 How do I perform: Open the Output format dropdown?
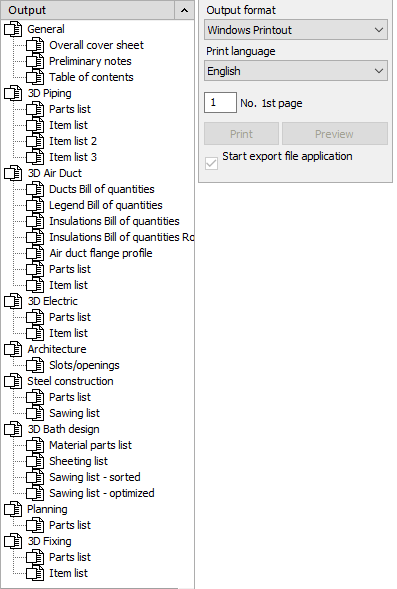(x=296, y=30)
